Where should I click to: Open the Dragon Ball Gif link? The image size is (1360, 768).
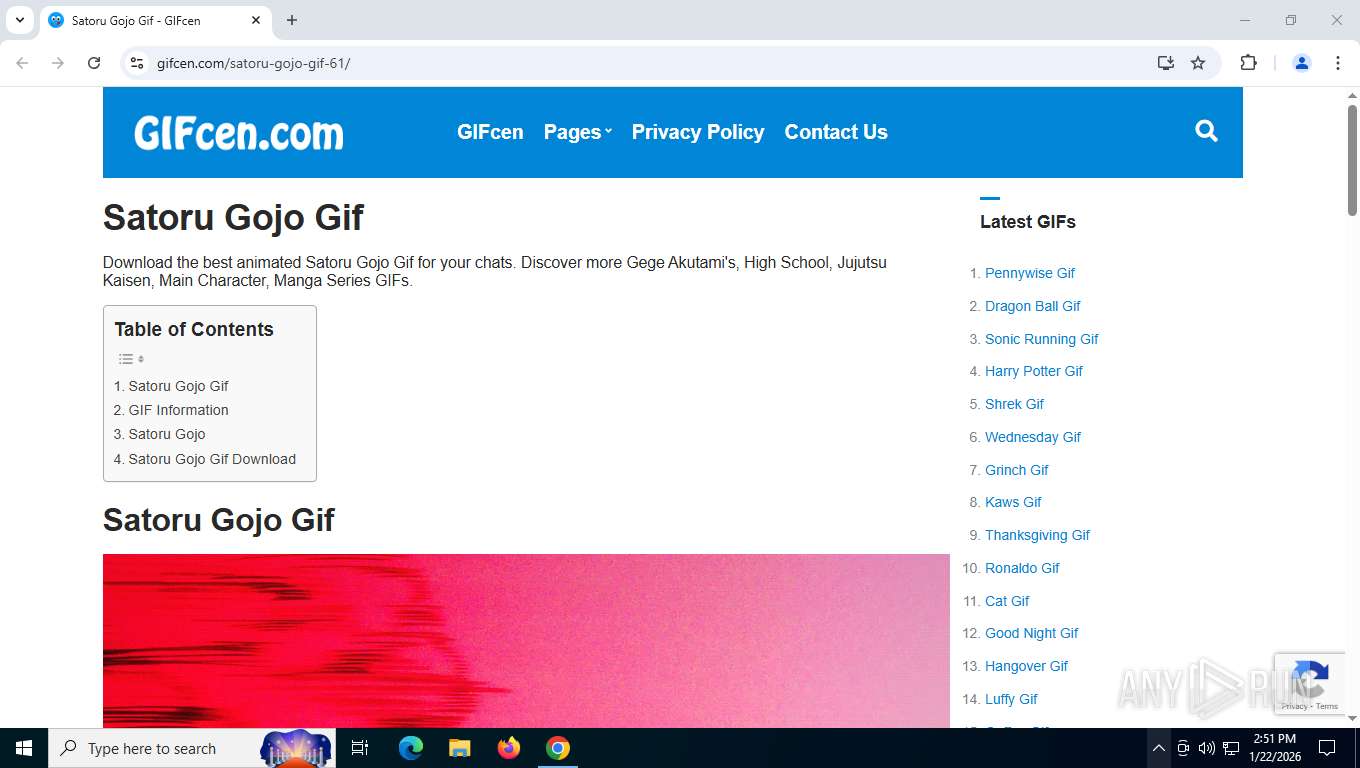(x=1033, y=306)
